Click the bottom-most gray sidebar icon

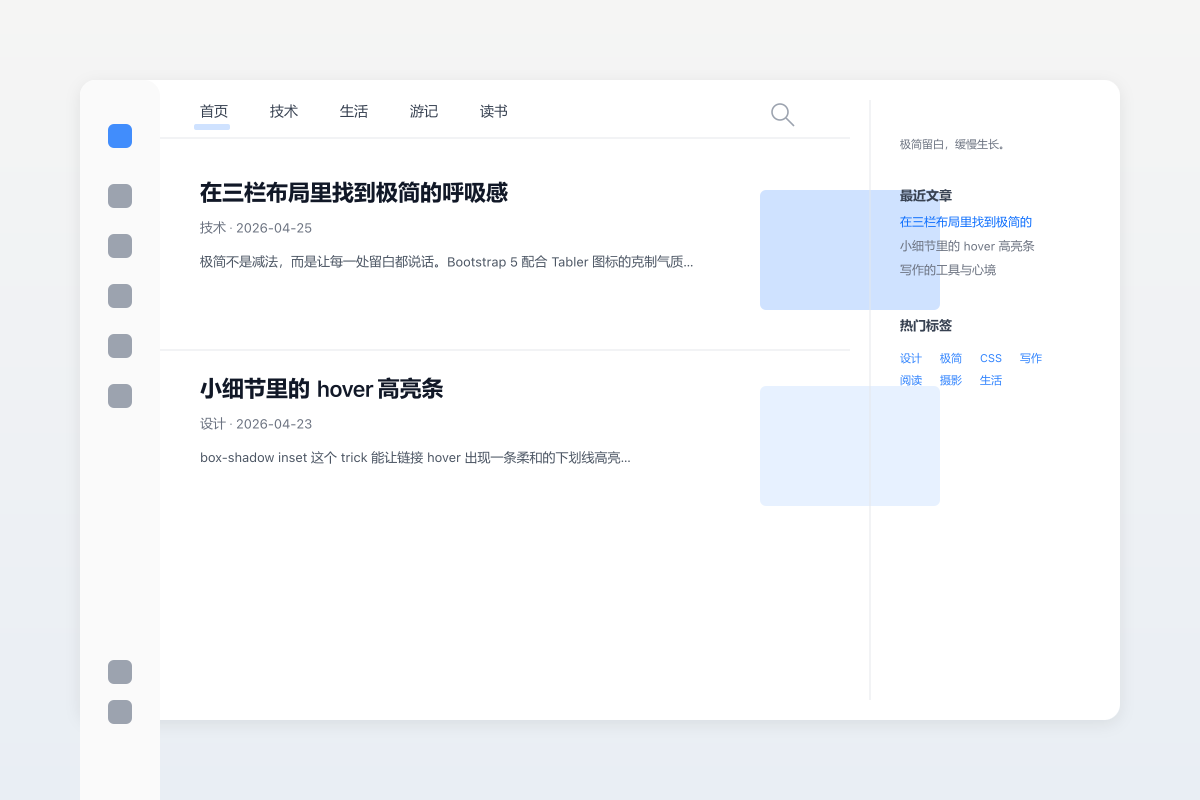coord(120,712)
